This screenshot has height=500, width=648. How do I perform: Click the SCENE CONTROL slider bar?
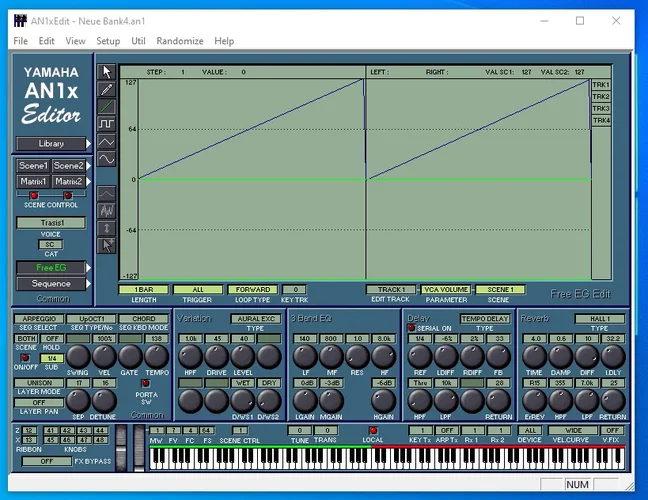pos(51,195)
